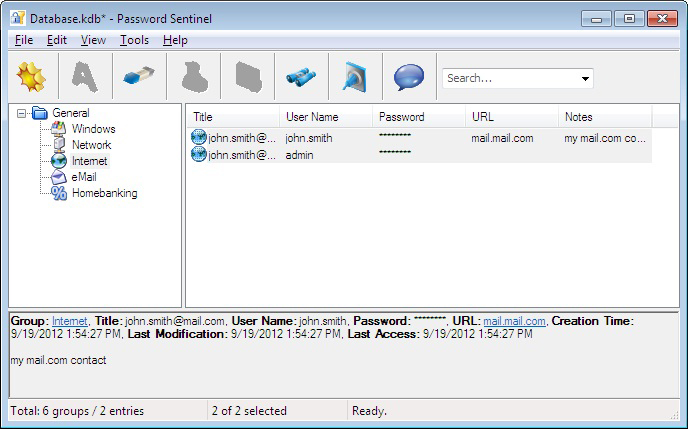Image resolution: width=688 pixels, height=429 pixels.
Task: Click the grayed-out letter A toolbar icon
Action: point(85,77)
